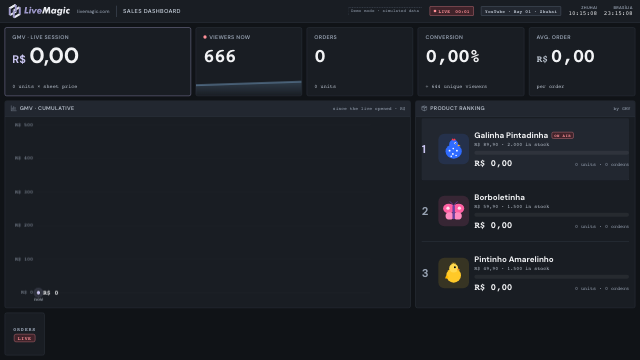640x360 pixels.
Task: Click the Galinha Pintadinha sales progress bar
Action: [551, 153]
